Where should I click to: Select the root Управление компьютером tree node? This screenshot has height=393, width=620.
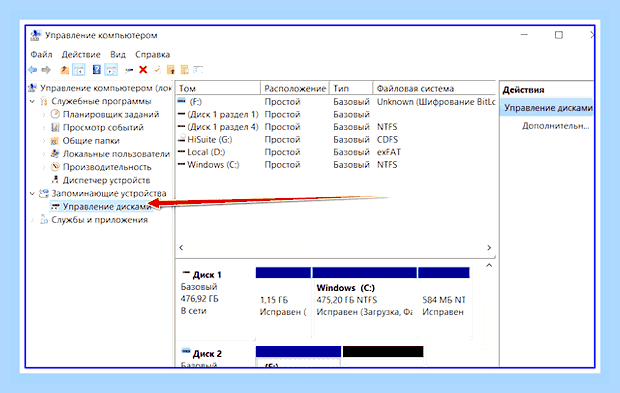point(106,88)
